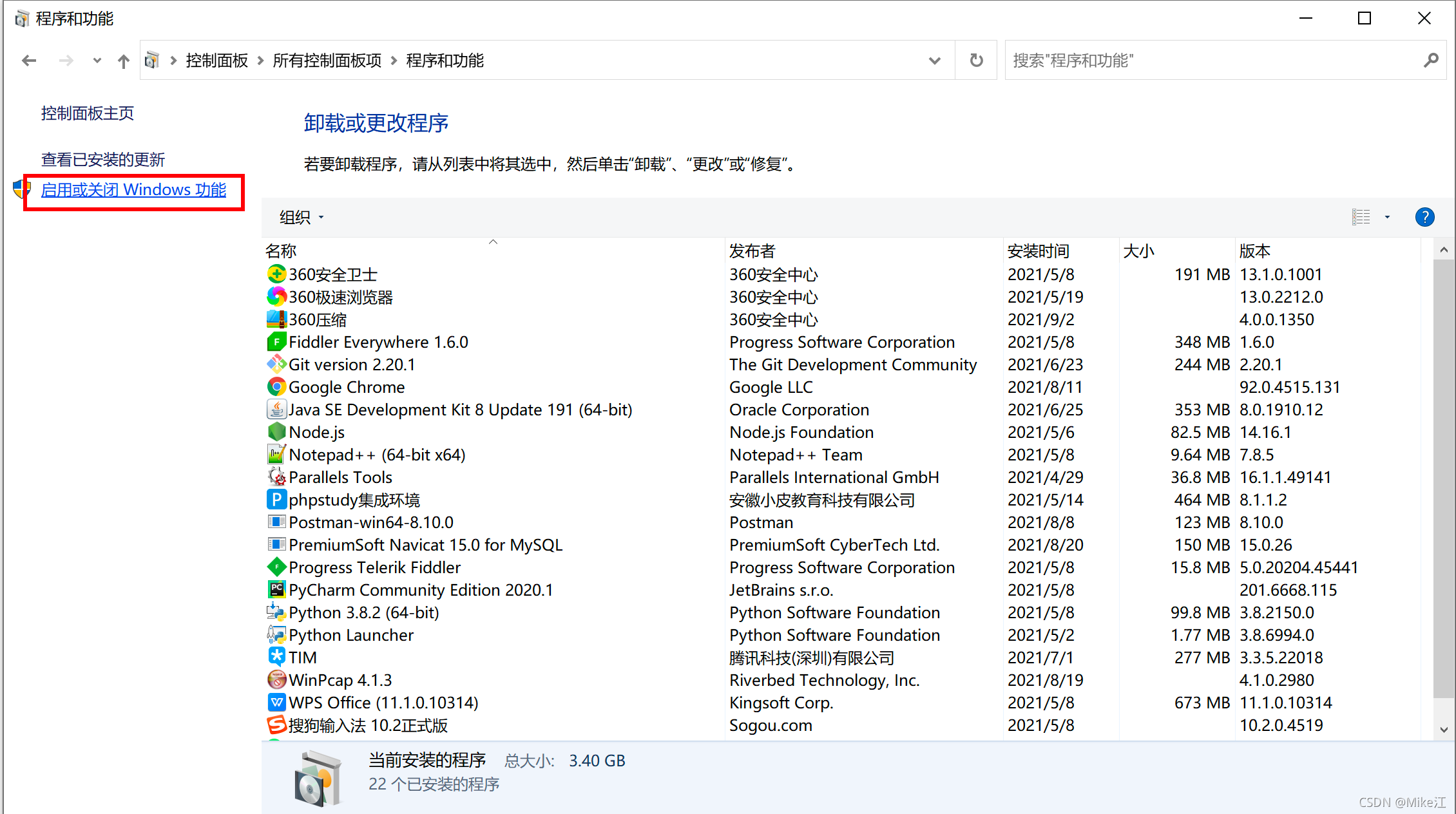Click the Sogou.com publisher cell
The height and width of the screenshot is (814, 1456).
[771, 725]
